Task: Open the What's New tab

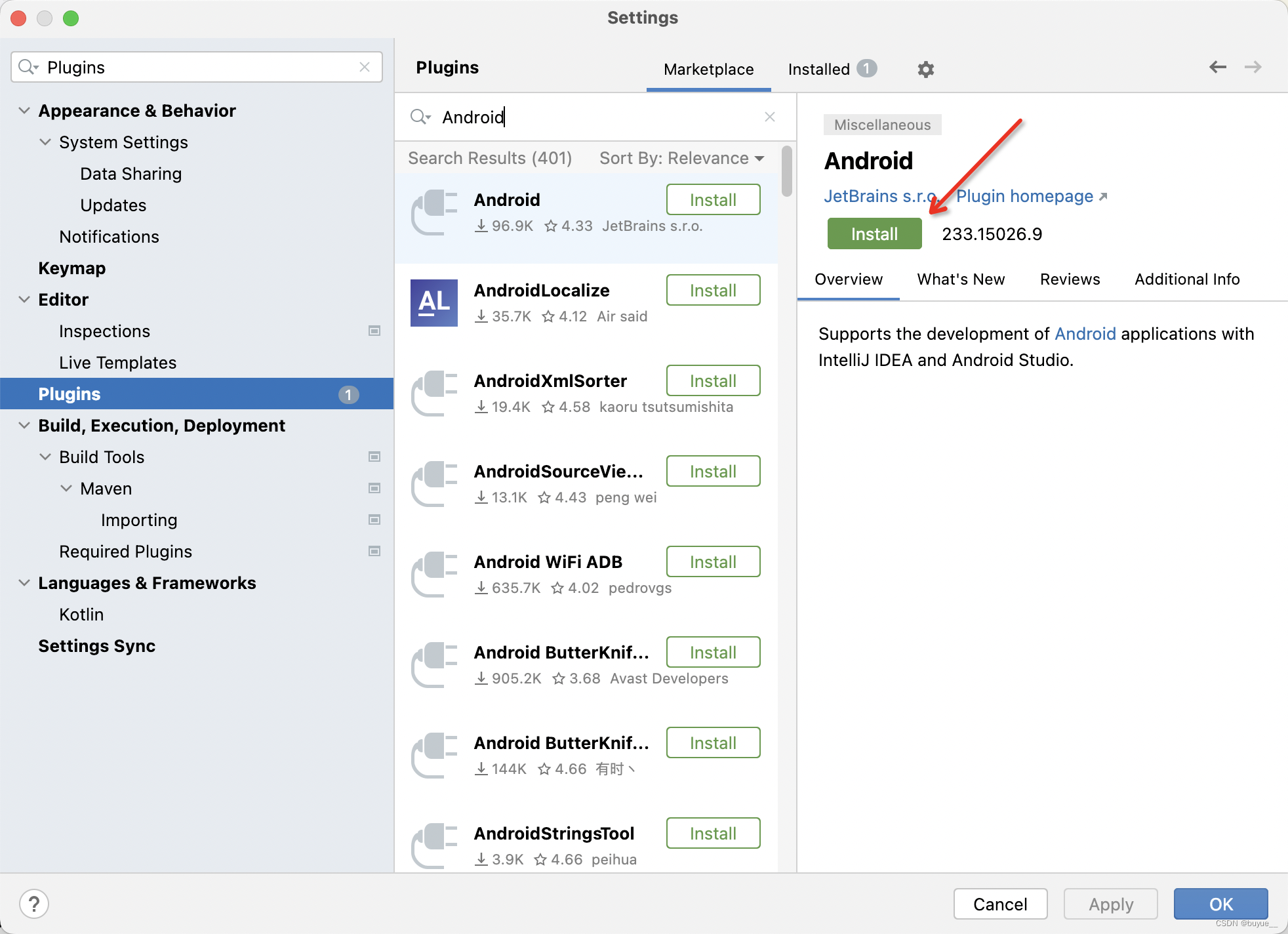Action: pos(961,279)
